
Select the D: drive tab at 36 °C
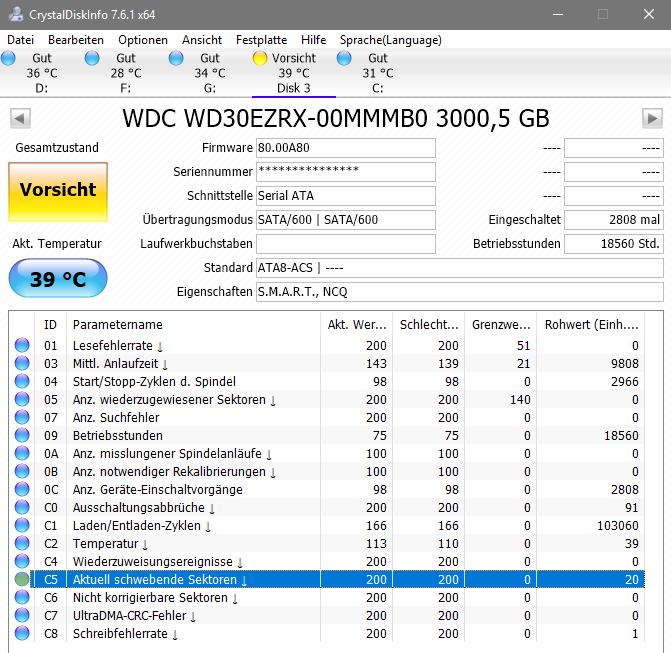coord(42,73)
